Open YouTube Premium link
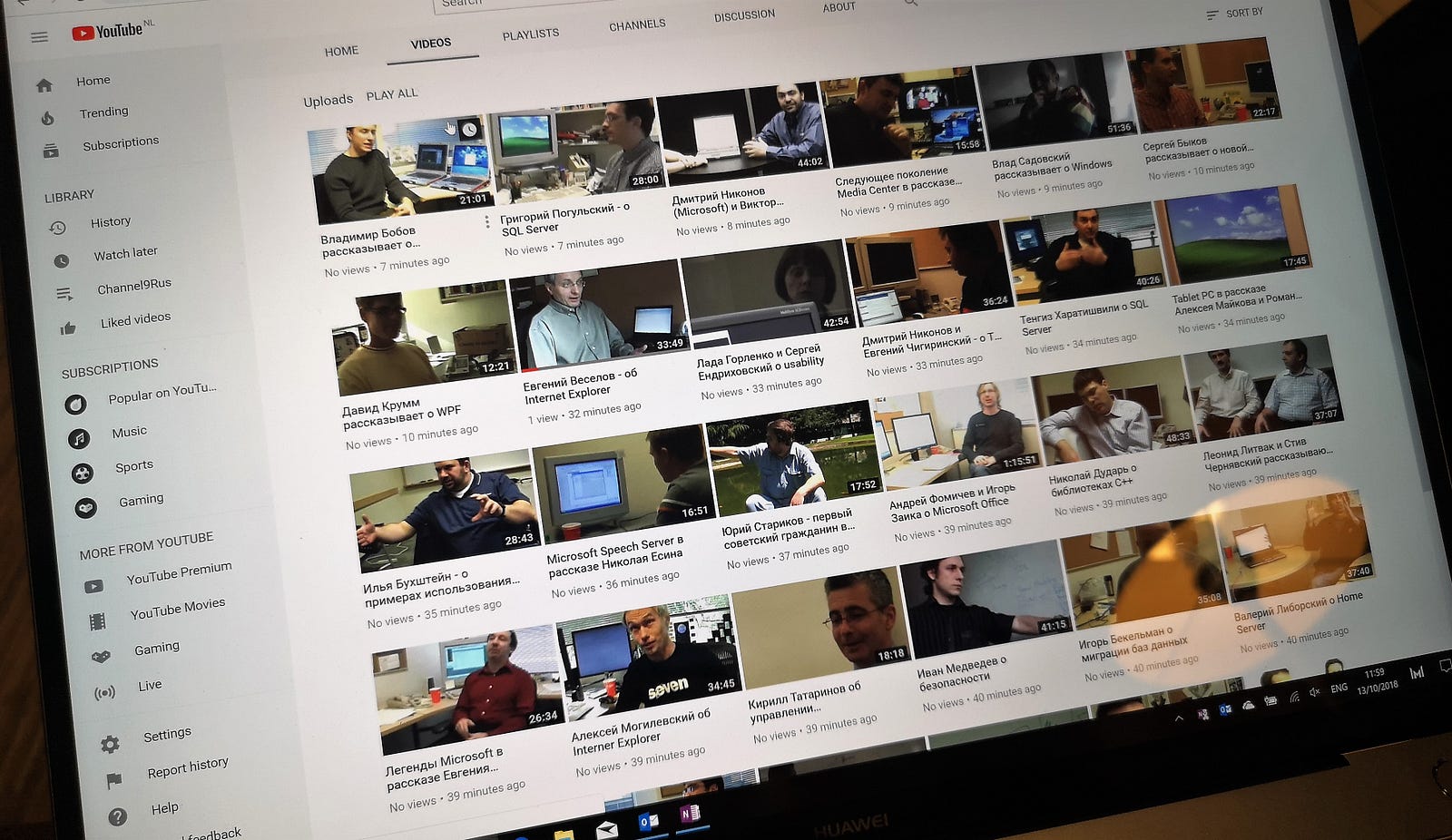Image resolution: width=1452 pixels, height=840 pixels. 179,572
